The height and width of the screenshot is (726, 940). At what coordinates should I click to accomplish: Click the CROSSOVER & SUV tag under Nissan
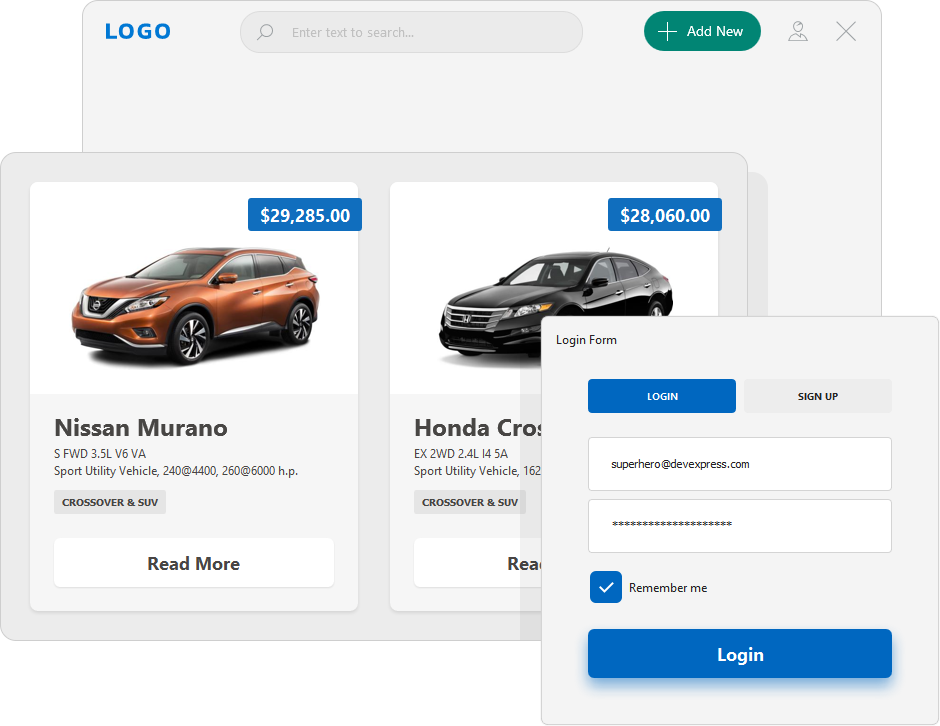click(x=109, y=502)
